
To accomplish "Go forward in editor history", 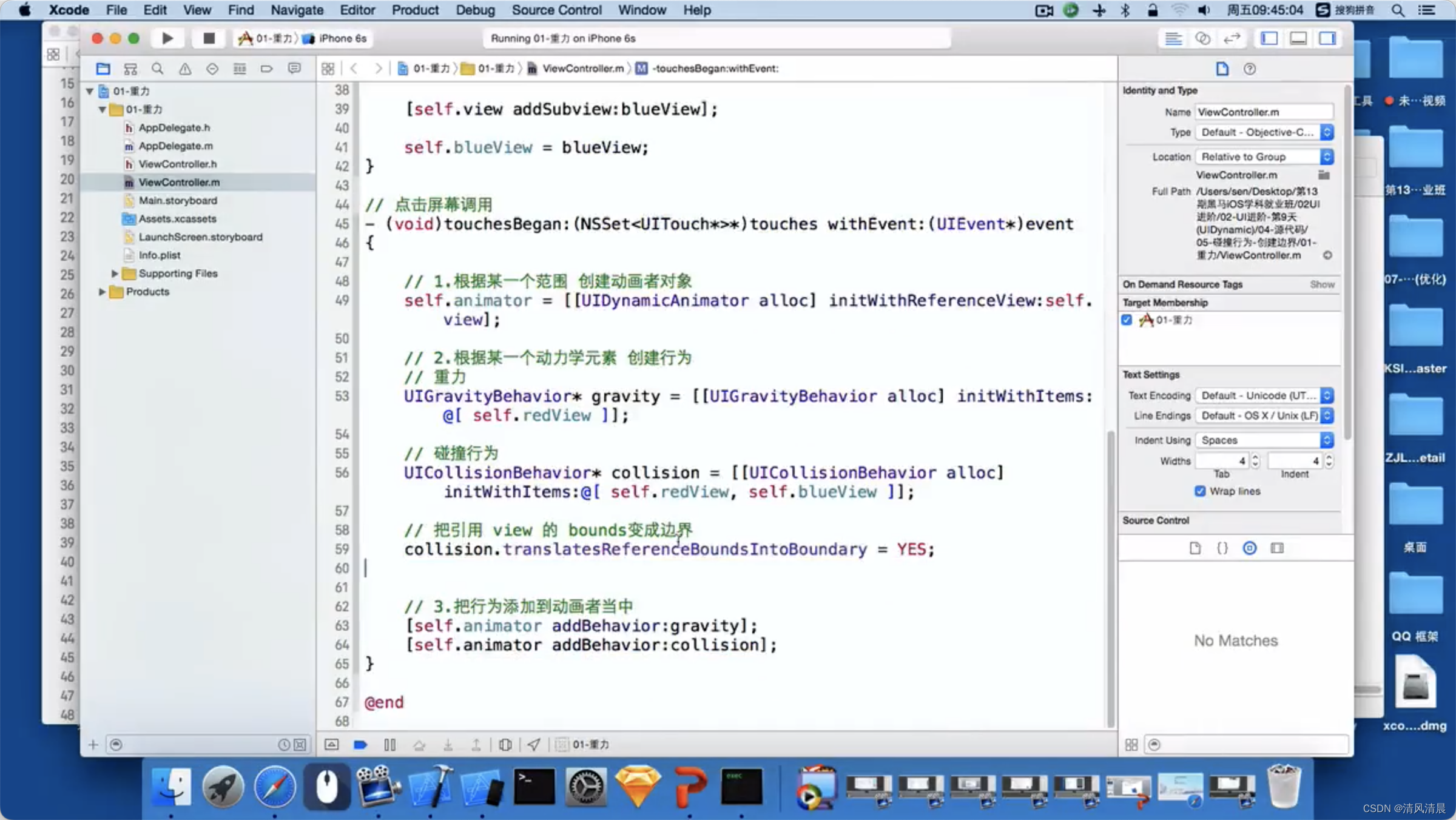I will pyautogui.click(x=379, y=69).
